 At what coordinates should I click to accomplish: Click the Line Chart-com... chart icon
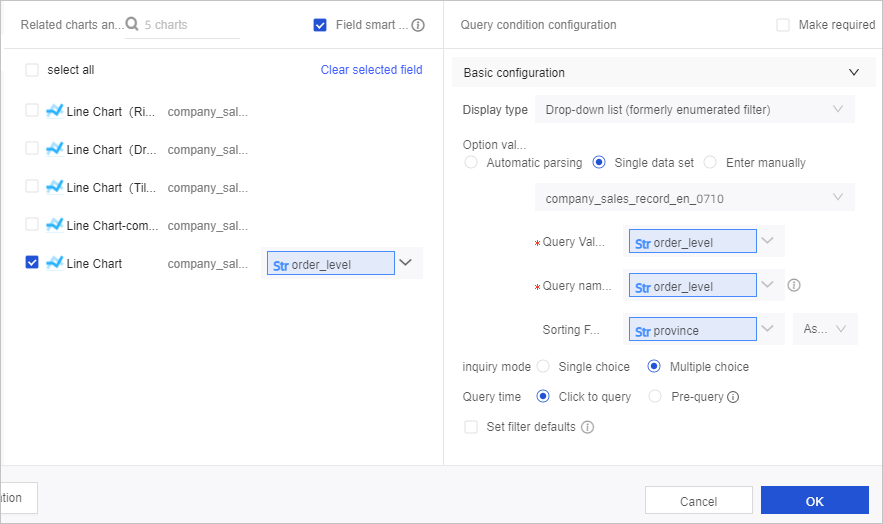pos(54,225)
